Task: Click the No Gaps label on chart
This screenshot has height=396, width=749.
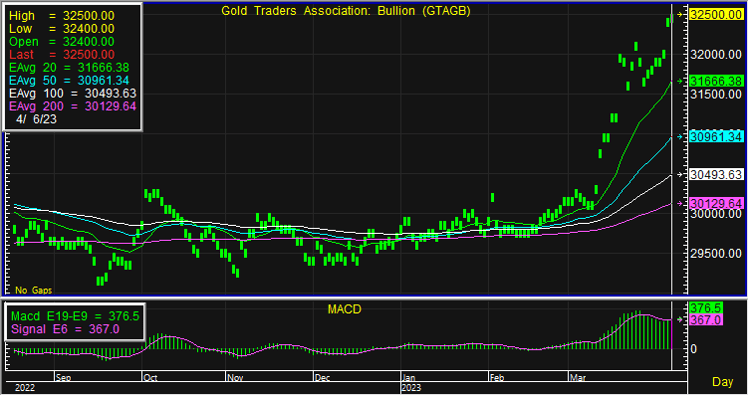Action: pyautogui.click(x=33, y=290)
